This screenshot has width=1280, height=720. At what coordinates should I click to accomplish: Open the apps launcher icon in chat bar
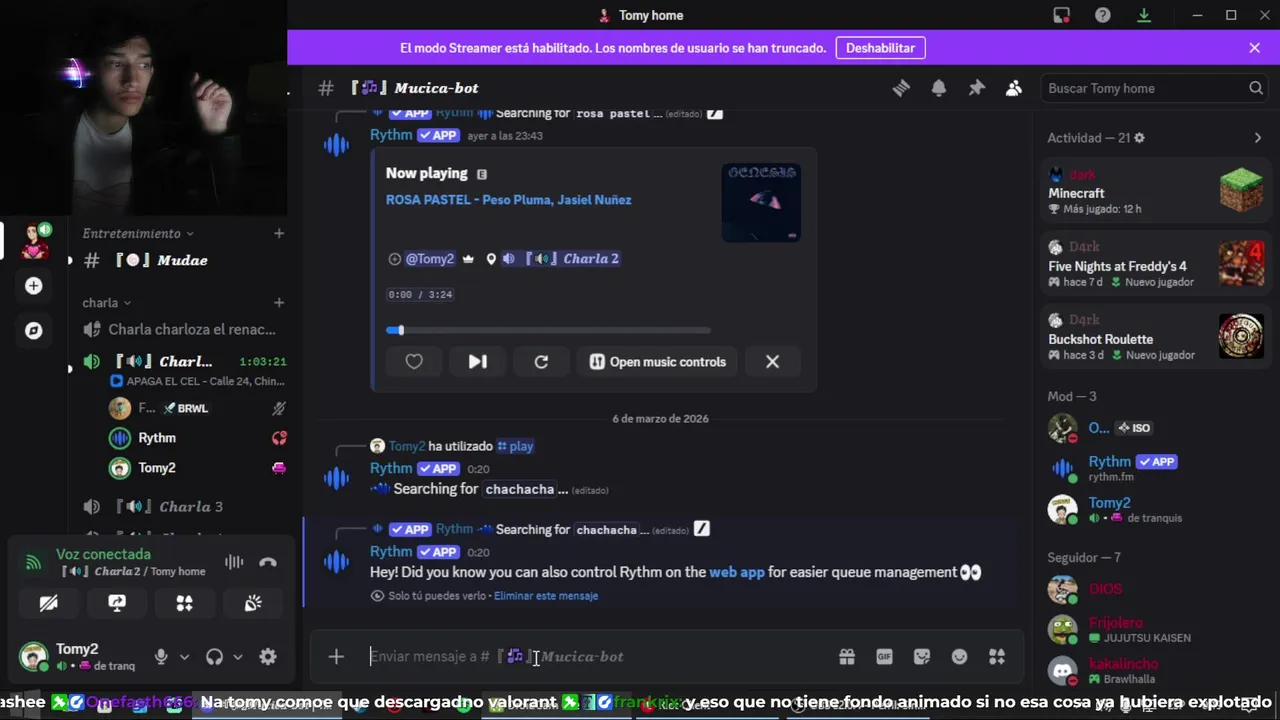[997, 657]
